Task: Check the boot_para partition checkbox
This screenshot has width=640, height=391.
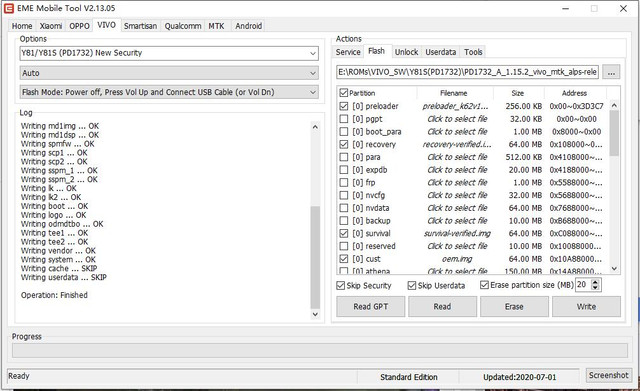Action: coord(344,131)
